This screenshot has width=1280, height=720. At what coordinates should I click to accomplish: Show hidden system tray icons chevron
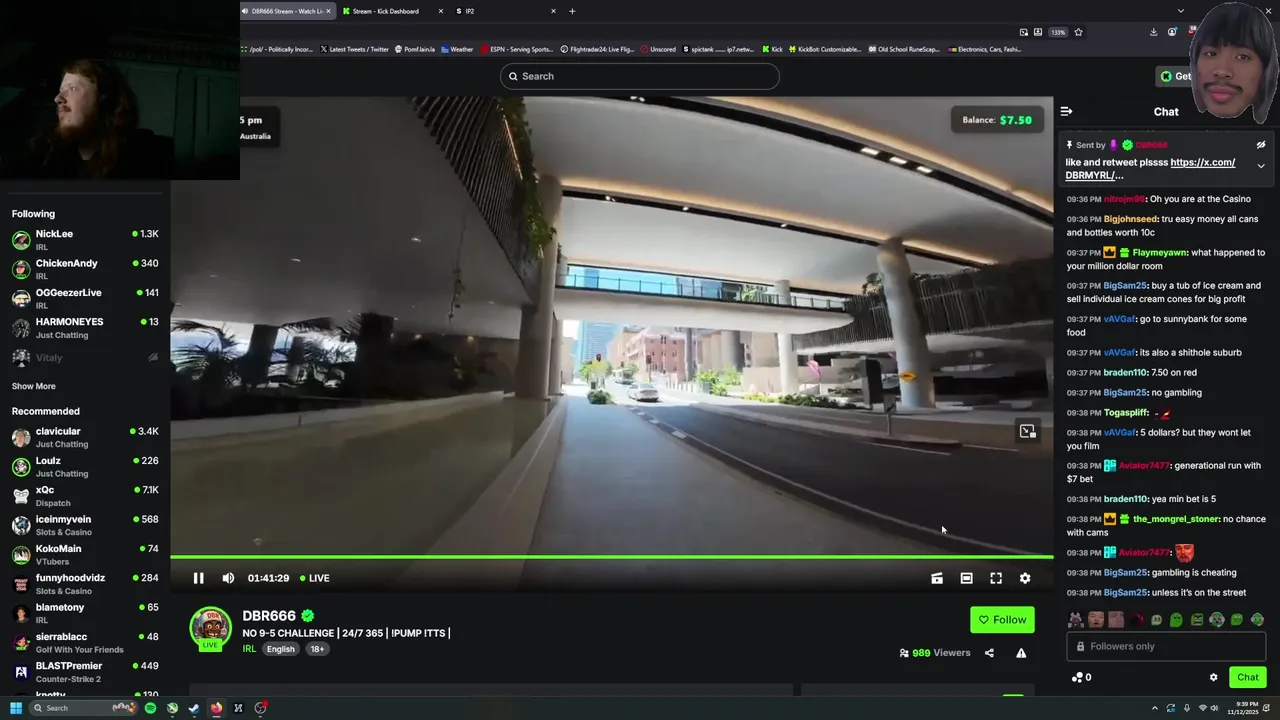[1154, 708]
